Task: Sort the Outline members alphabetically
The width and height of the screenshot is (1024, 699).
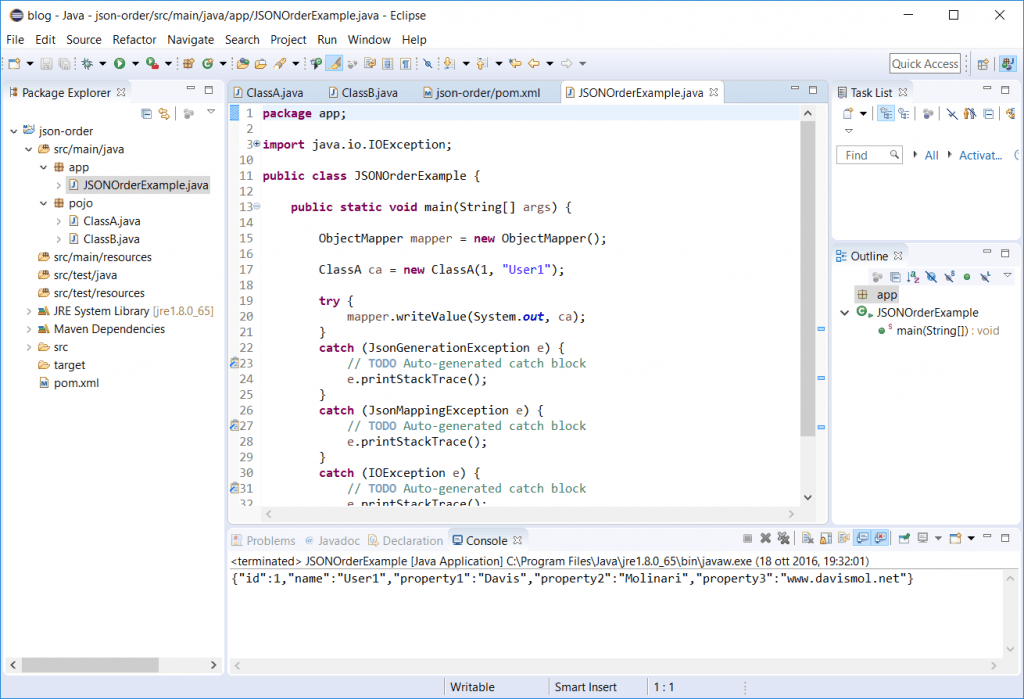Action: click(914, 277)
